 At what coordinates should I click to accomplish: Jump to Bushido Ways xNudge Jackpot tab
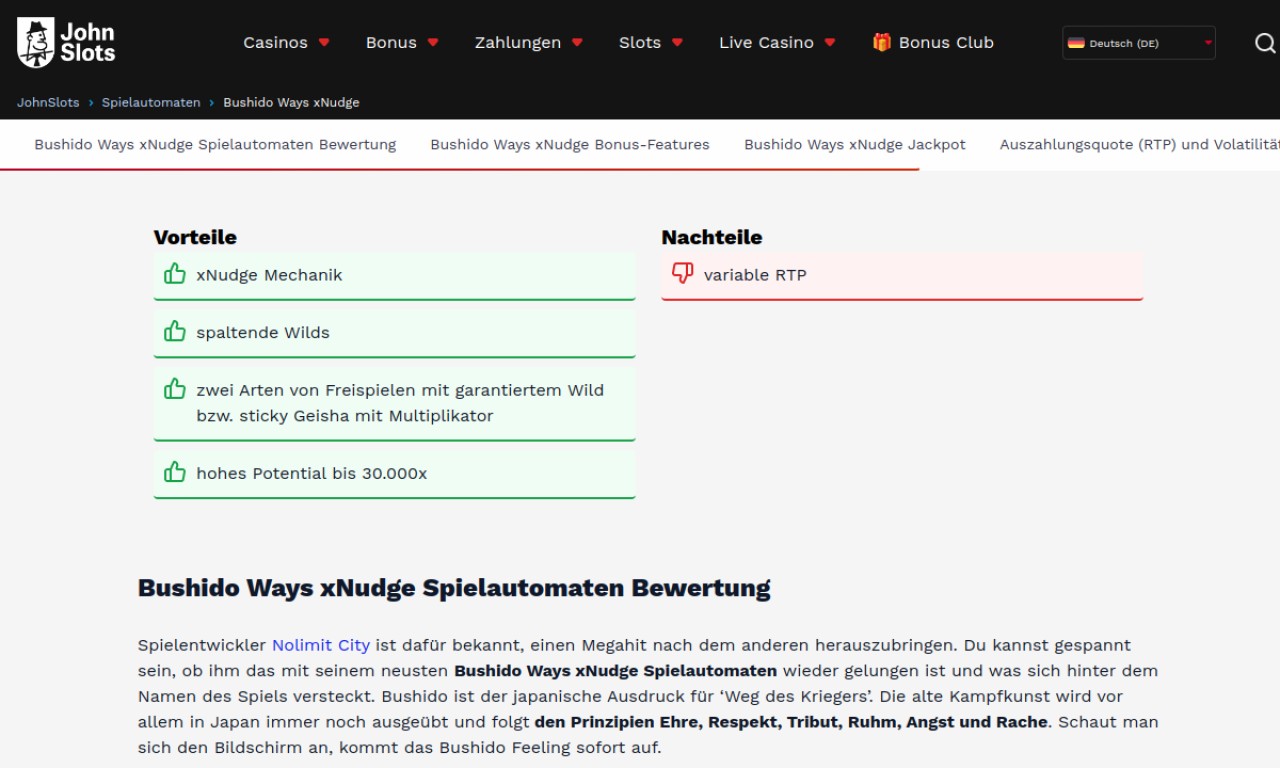pos(855,145)
